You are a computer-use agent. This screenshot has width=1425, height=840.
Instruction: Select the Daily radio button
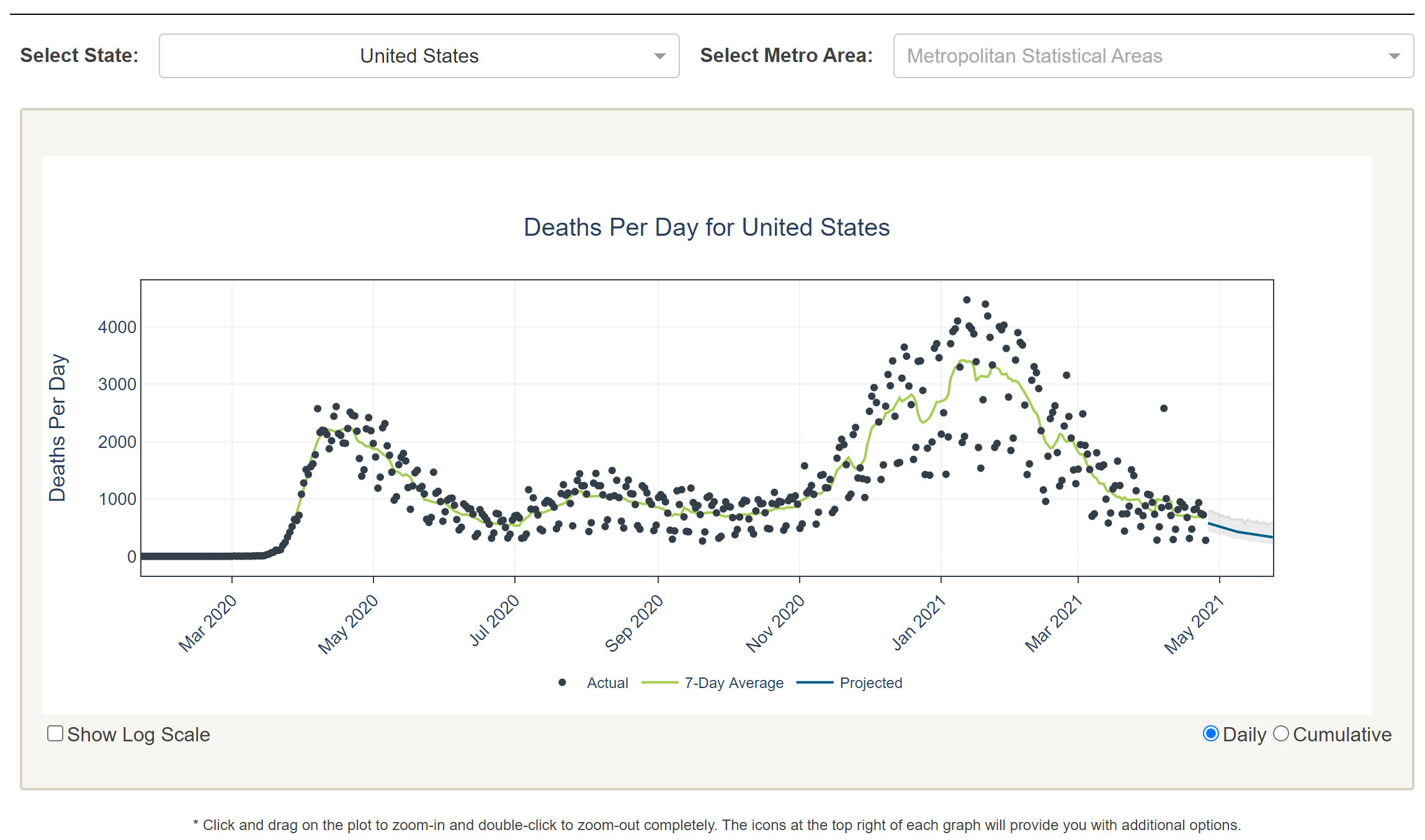pyautogui.click(x=1210, y=733)
